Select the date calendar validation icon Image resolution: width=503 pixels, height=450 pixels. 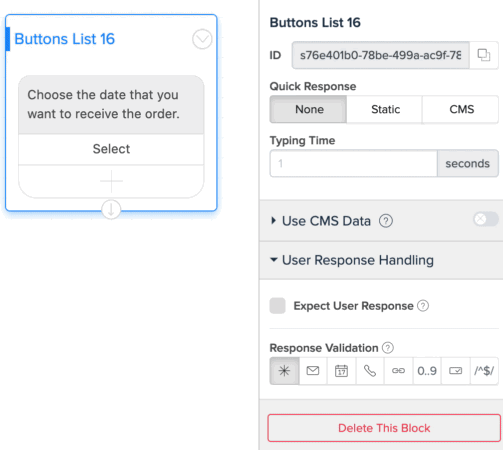[x=341, y=371]
